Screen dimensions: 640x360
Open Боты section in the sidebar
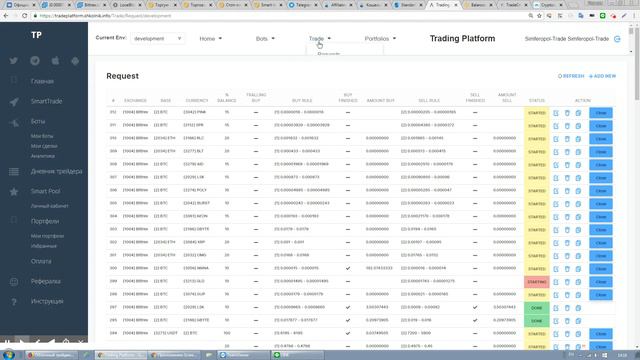[38, 121]
